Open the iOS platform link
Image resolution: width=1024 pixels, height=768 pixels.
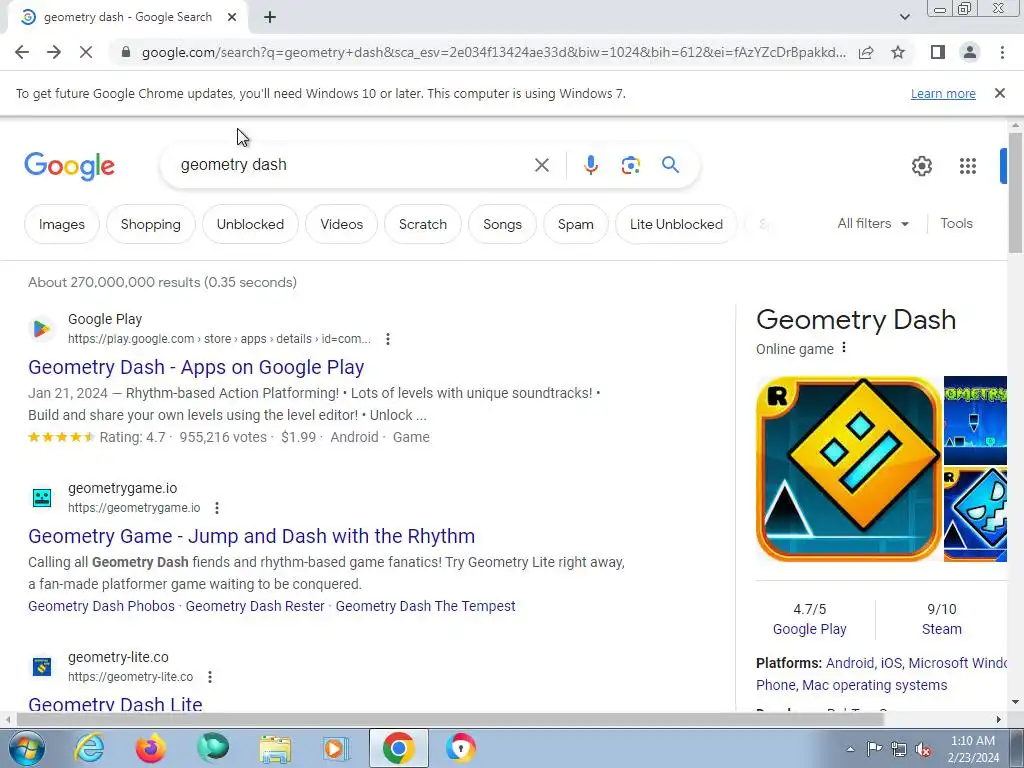(891, 663)
